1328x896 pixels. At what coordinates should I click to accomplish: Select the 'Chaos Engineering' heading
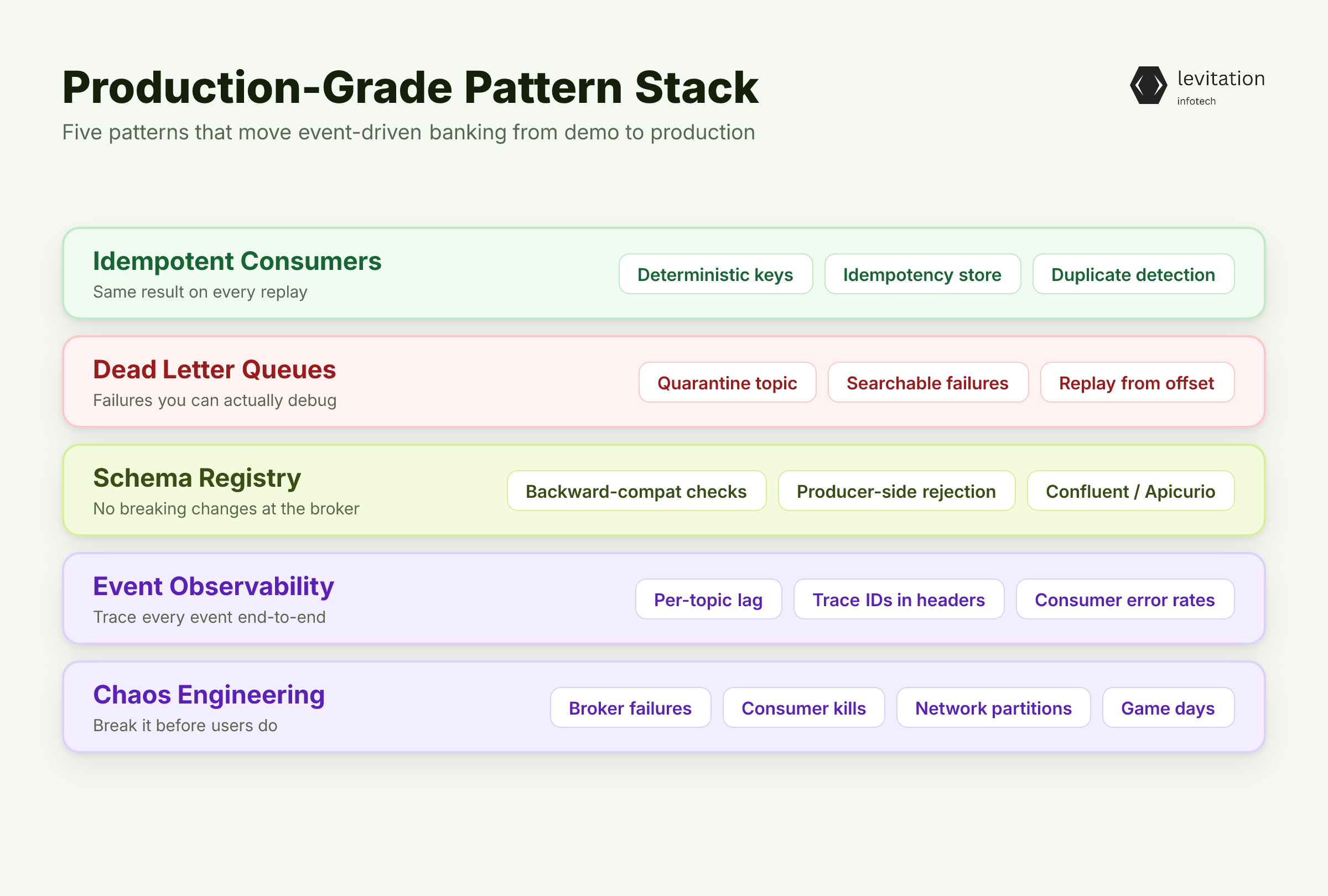tap(209, 696)
